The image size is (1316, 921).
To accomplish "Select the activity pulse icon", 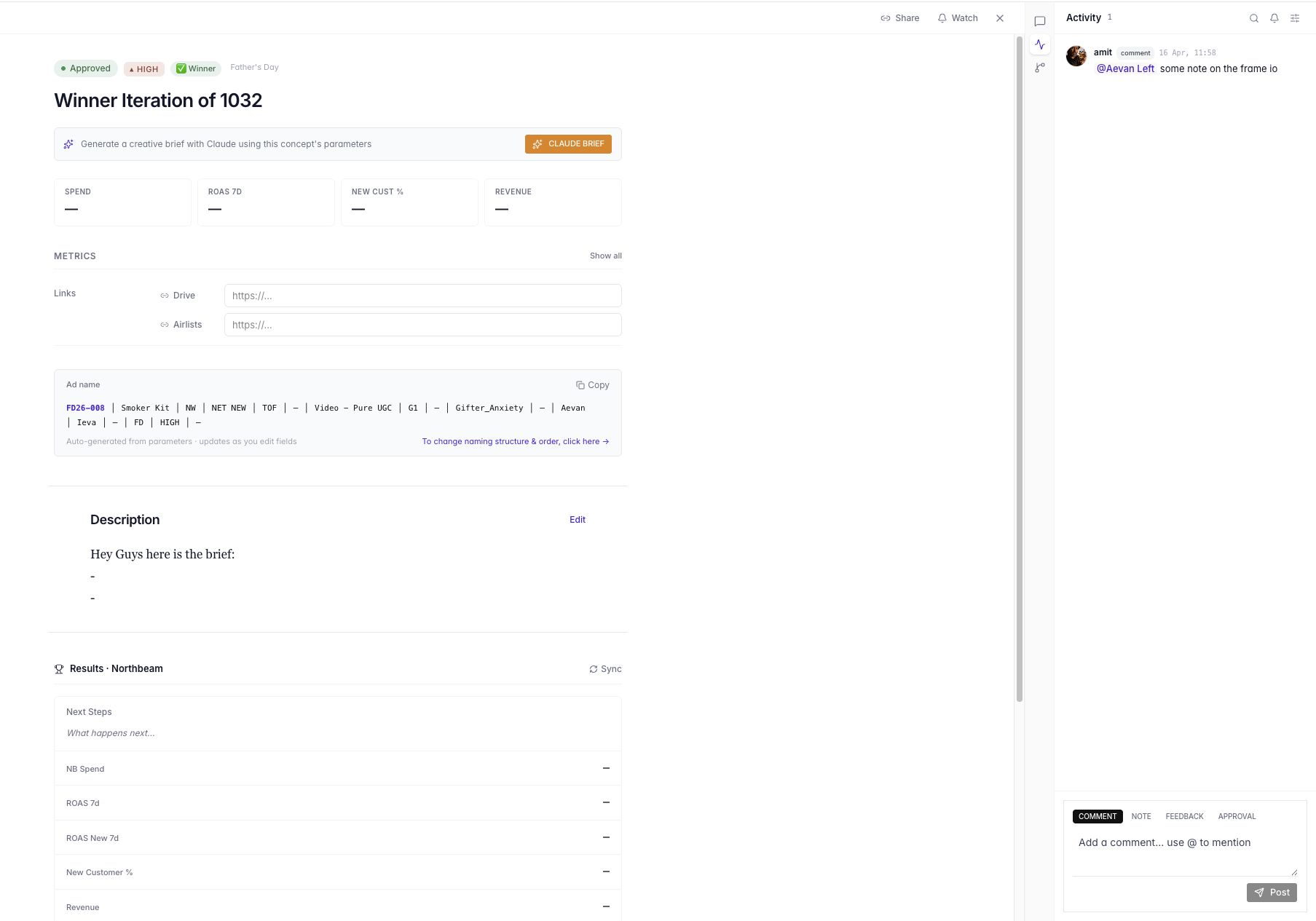I will point(1040,44).
